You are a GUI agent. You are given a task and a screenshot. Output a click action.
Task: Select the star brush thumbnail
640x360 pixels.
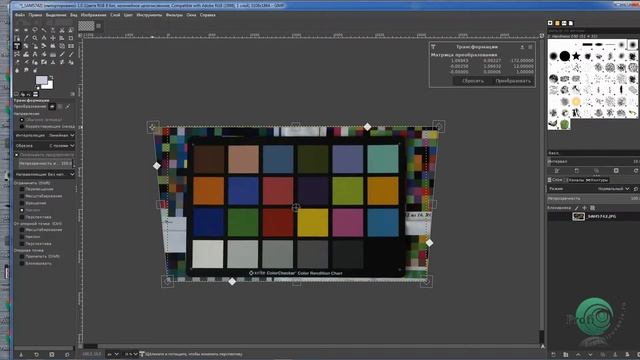[576, 56]
